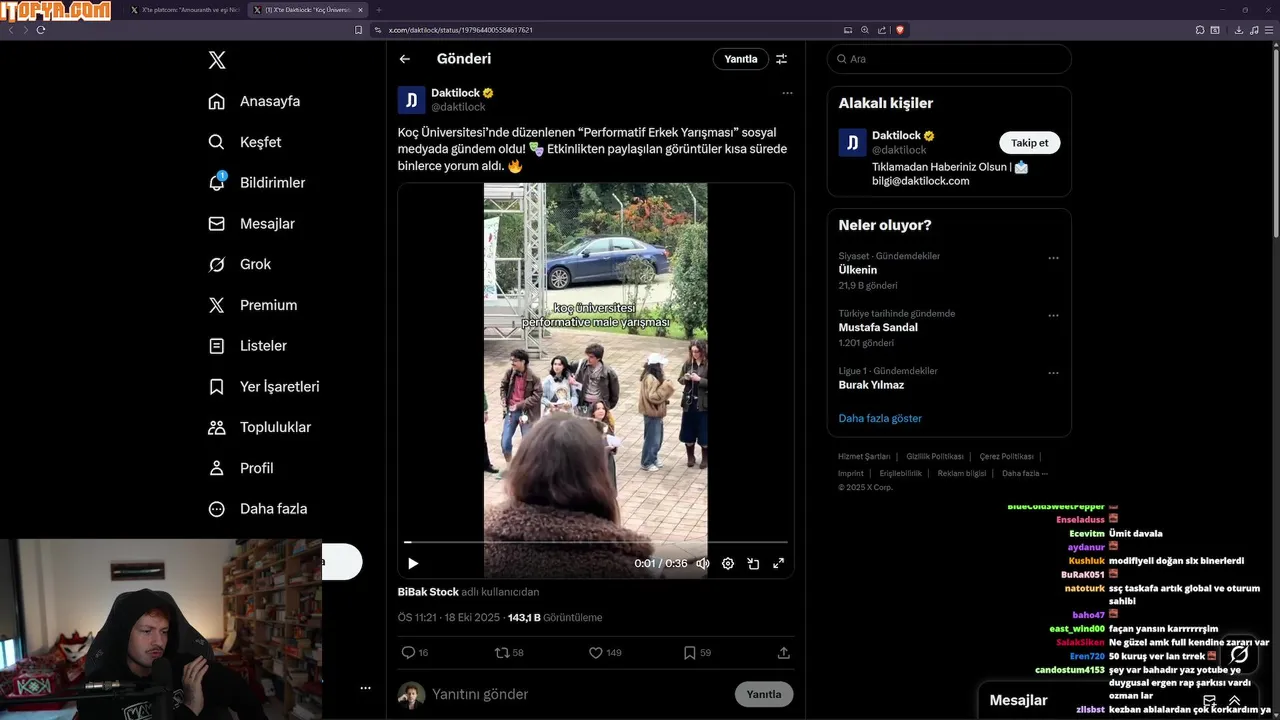
Task: Open Mustafa Sandal trend
Action: click(878, 327)
